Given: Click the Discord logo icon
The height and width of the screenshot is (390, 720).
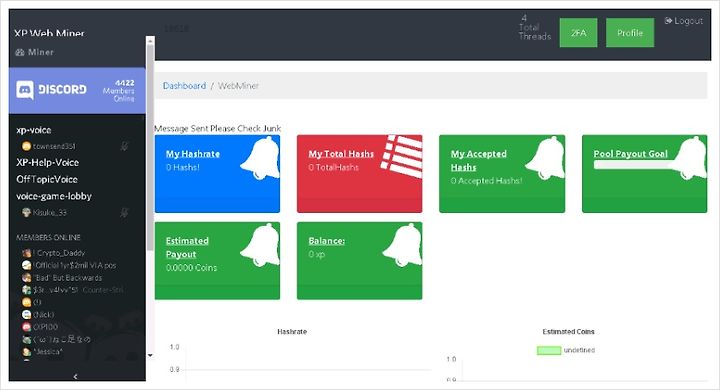Looking at the screenshot, I should tap(25, 90).
